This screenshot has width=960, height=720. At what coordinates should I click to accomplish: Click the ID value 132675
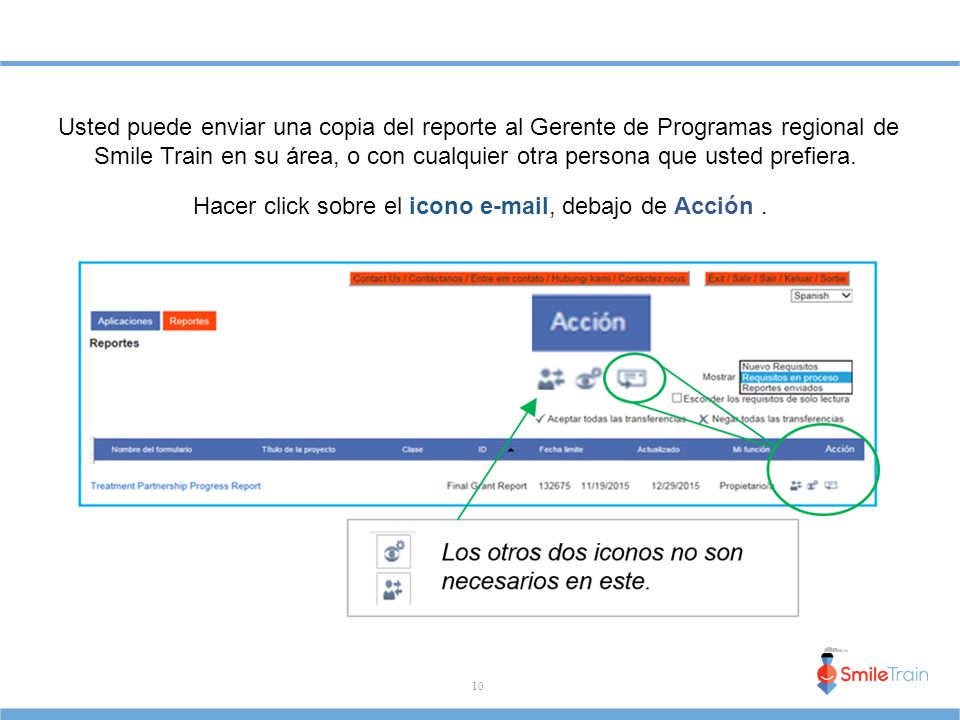click(x=554, y=486)
